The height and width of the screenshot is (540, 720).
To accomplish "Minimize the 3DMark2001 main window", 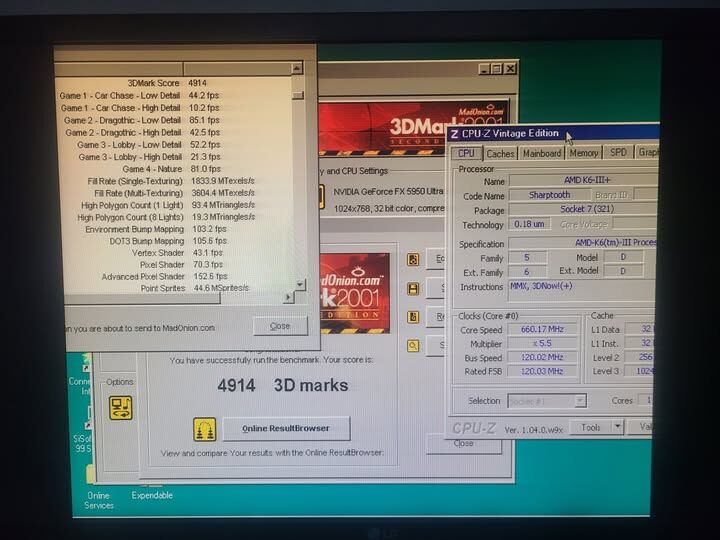I will click(x=485, y=69).
